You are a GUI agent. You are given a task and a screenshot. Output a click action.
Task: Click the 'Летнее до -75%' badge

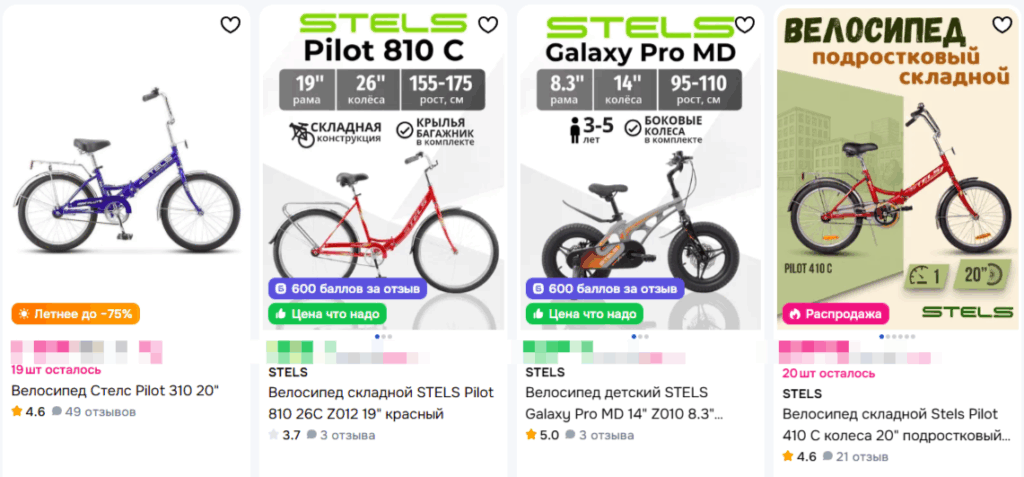click(76, 314)
